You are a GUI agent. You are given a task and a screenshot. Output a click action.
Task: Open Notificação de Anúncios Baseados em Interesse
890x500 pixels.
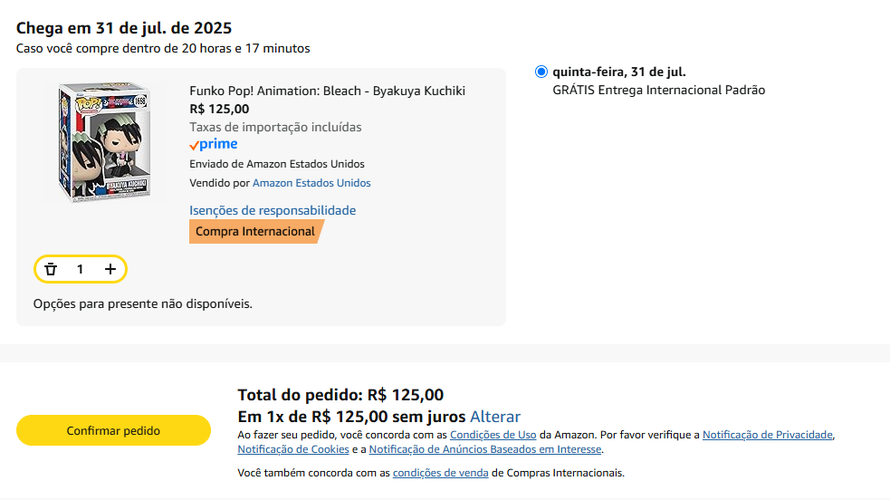tap(485, 450)
